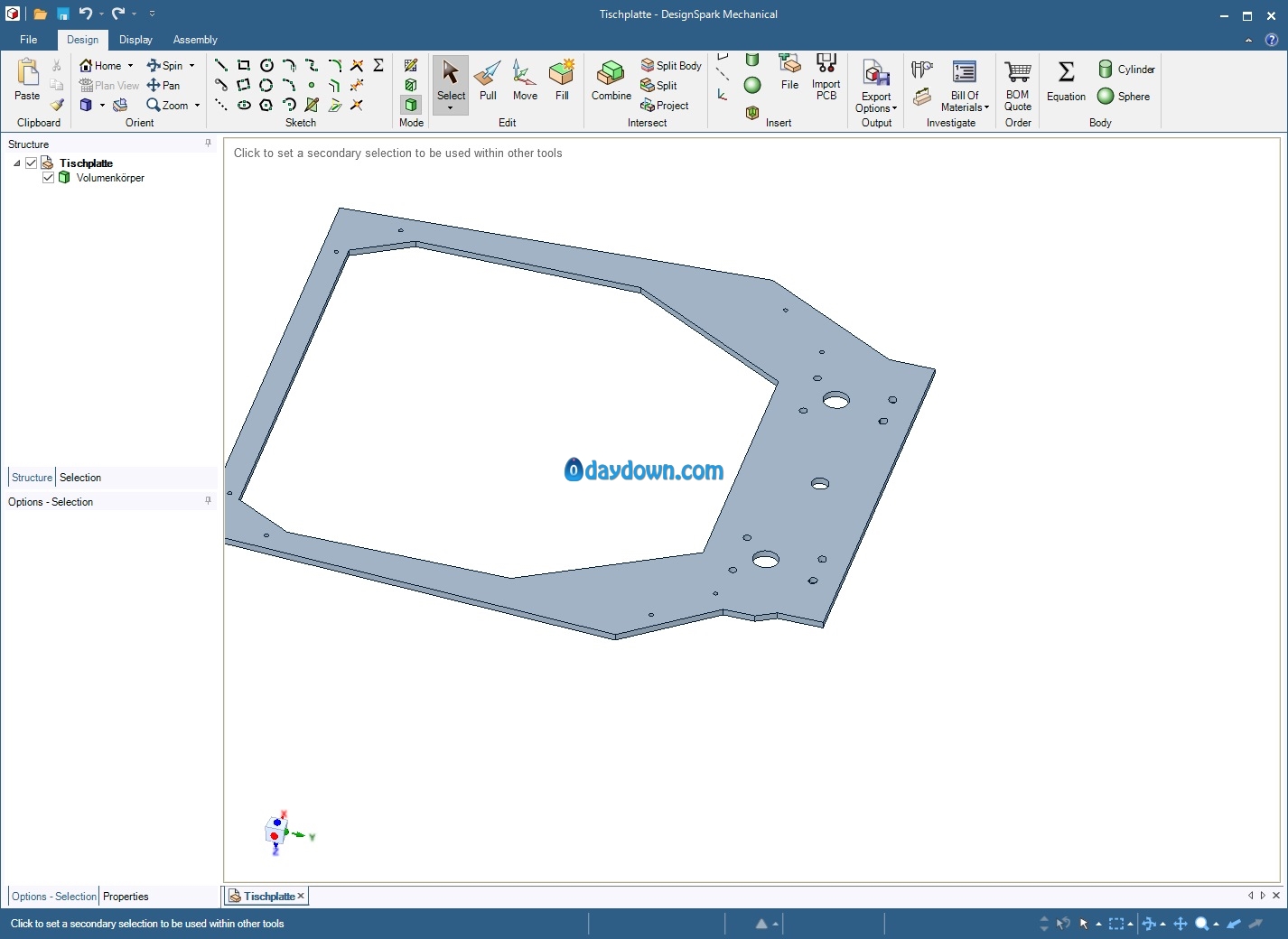
Task: Open the File menu
Action: click(x=29, y=40)
